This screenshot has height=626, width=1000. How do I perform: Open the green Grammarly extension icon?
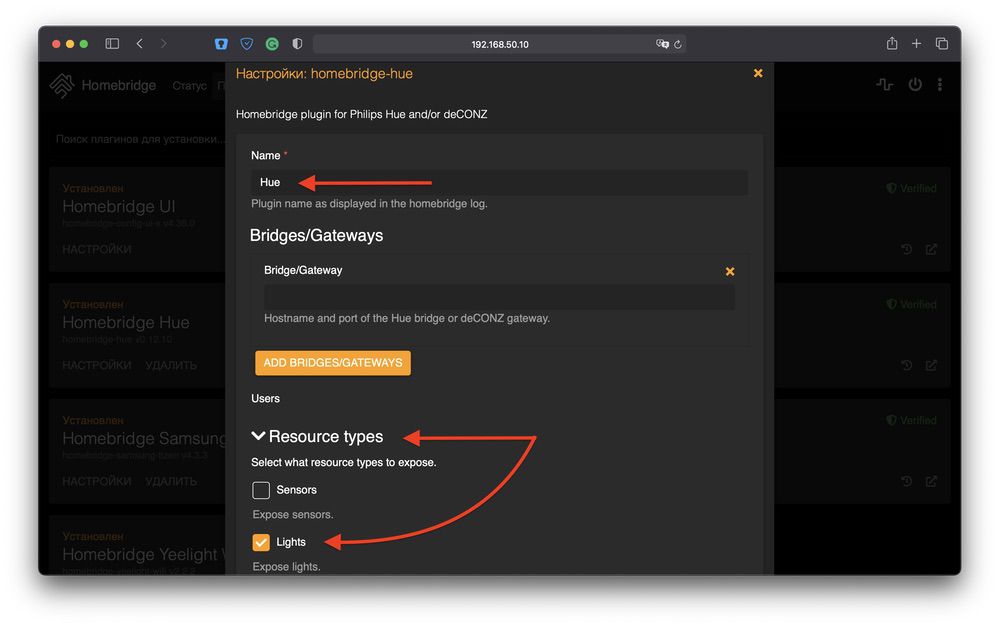272,43
